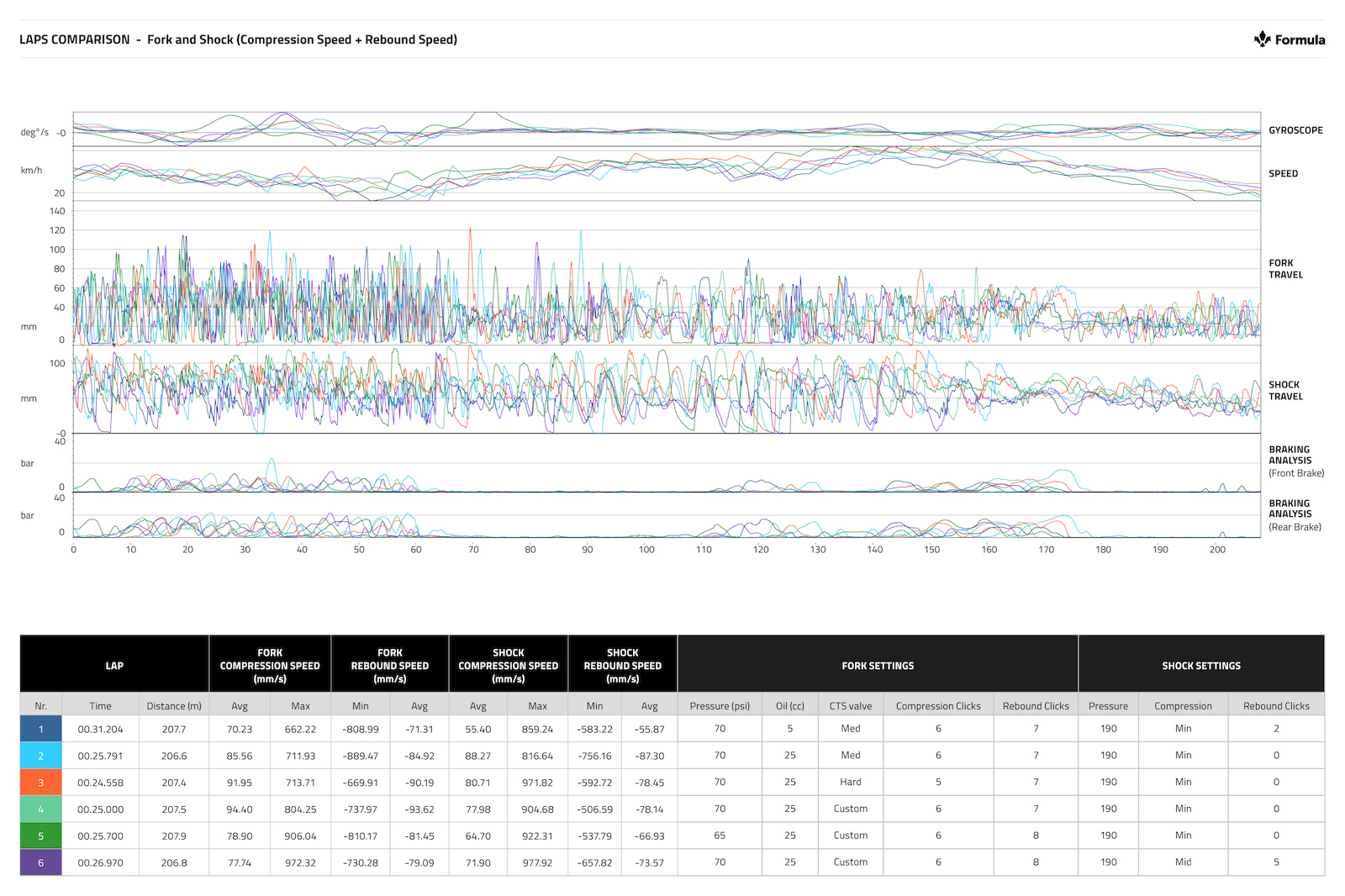Click distance value 207.7
Screen dimensions: 1345x896
(x=174, y=730)
